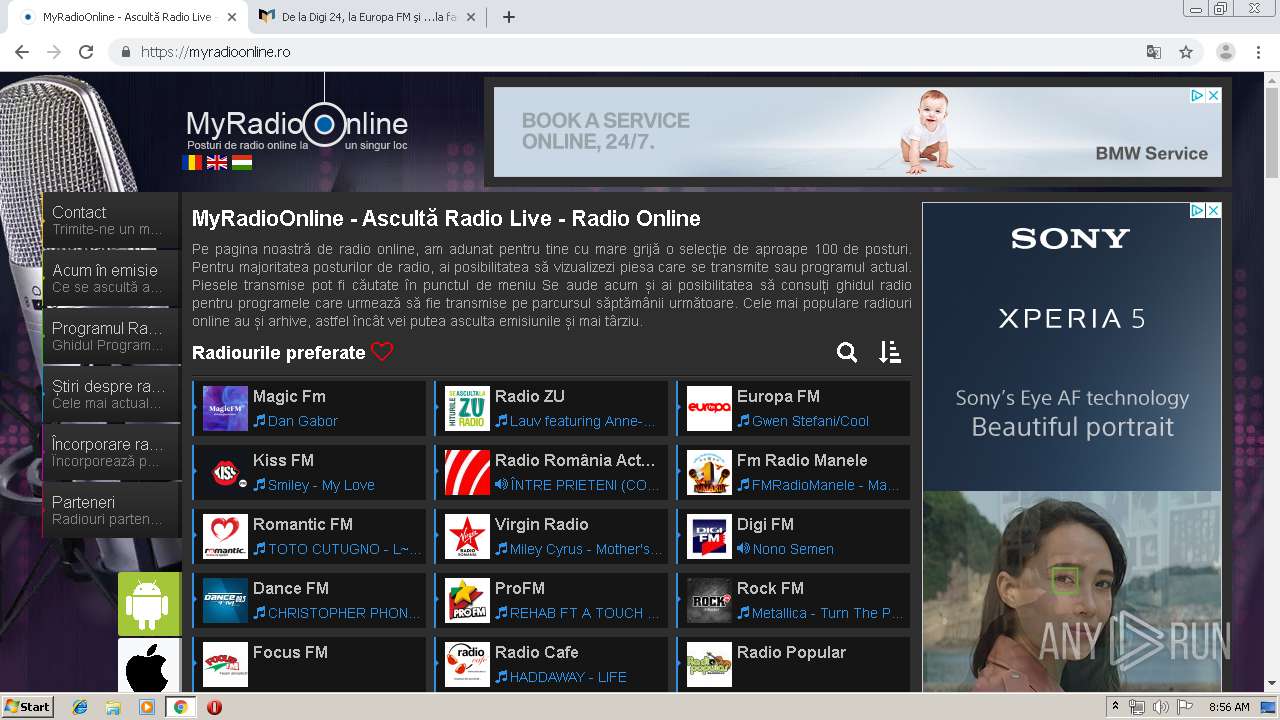The image size is (1280, 720).
Task: Open the Radio ZU station logo
Action: [x=467, y=408]
